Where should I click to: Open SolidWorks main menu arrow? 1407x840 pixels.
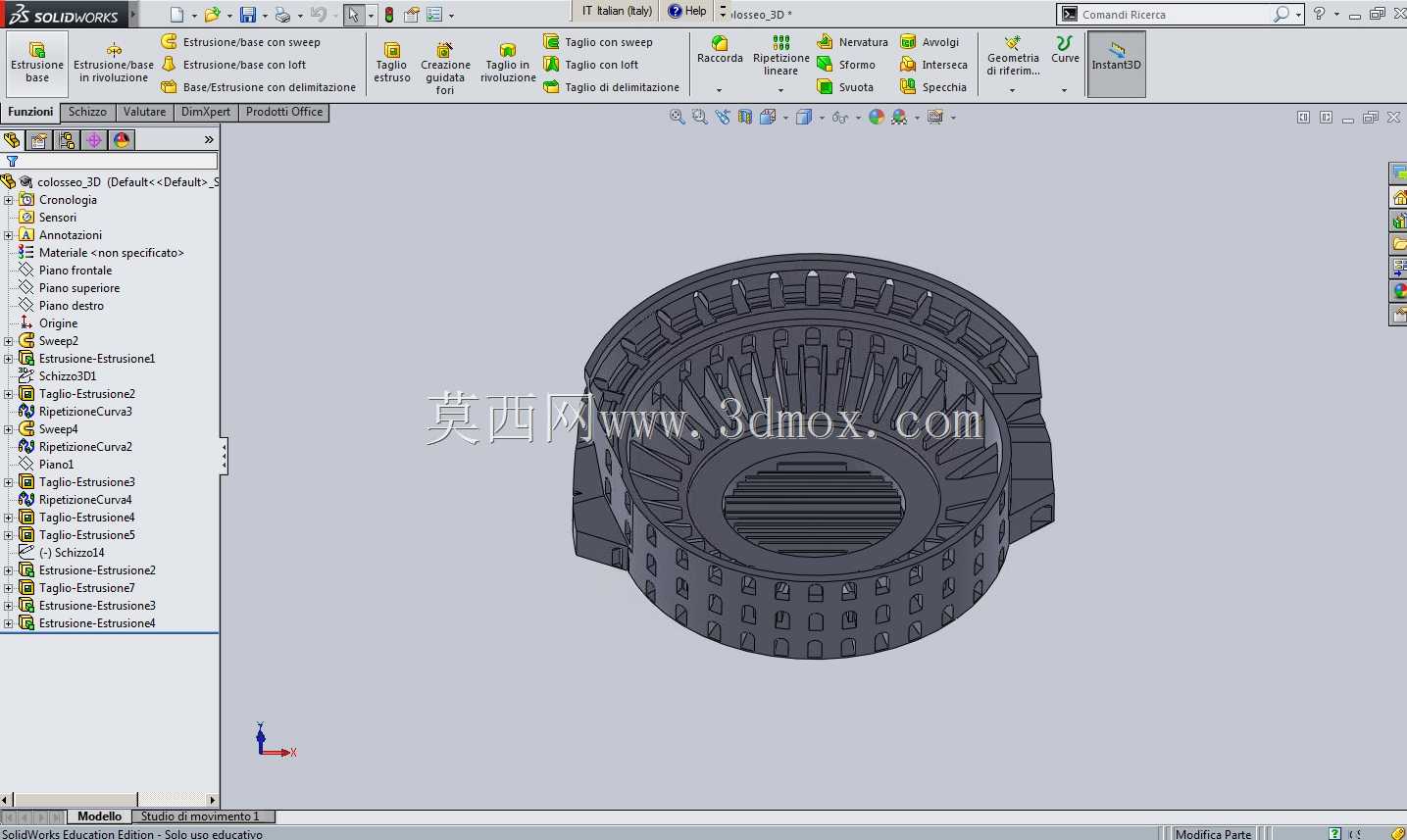[x=133, y=15]
